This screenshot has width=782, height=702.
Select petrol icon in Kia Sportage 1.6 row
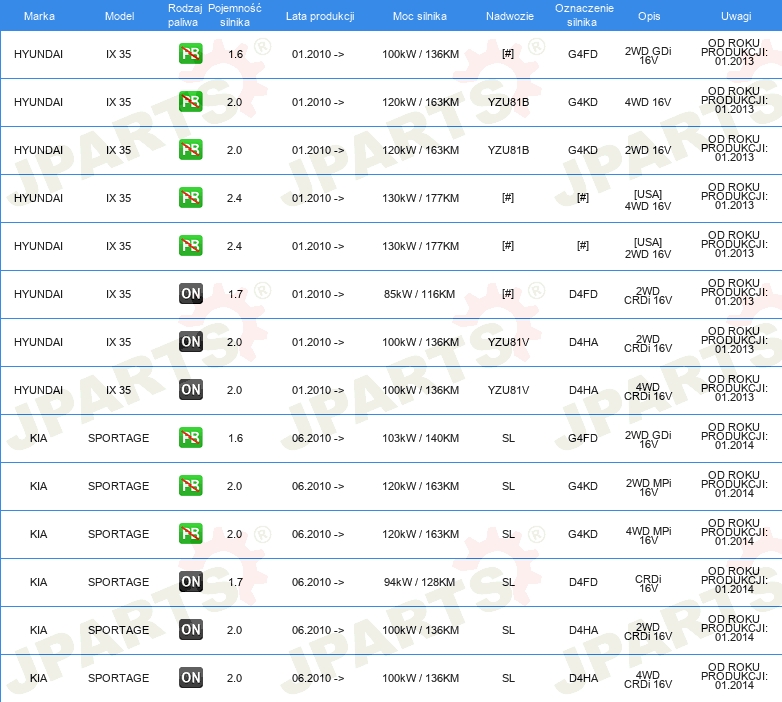(x=190, y=438)
